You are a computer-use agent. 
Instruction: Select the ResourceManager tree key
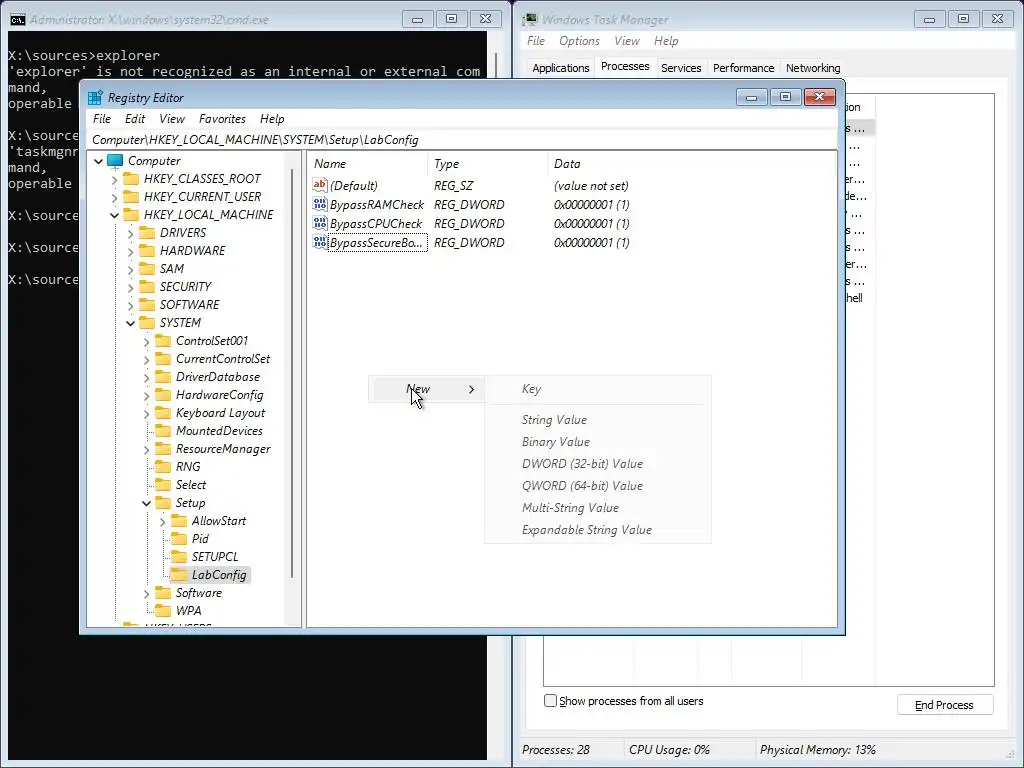pyautogui.click(x=223, y=449)
